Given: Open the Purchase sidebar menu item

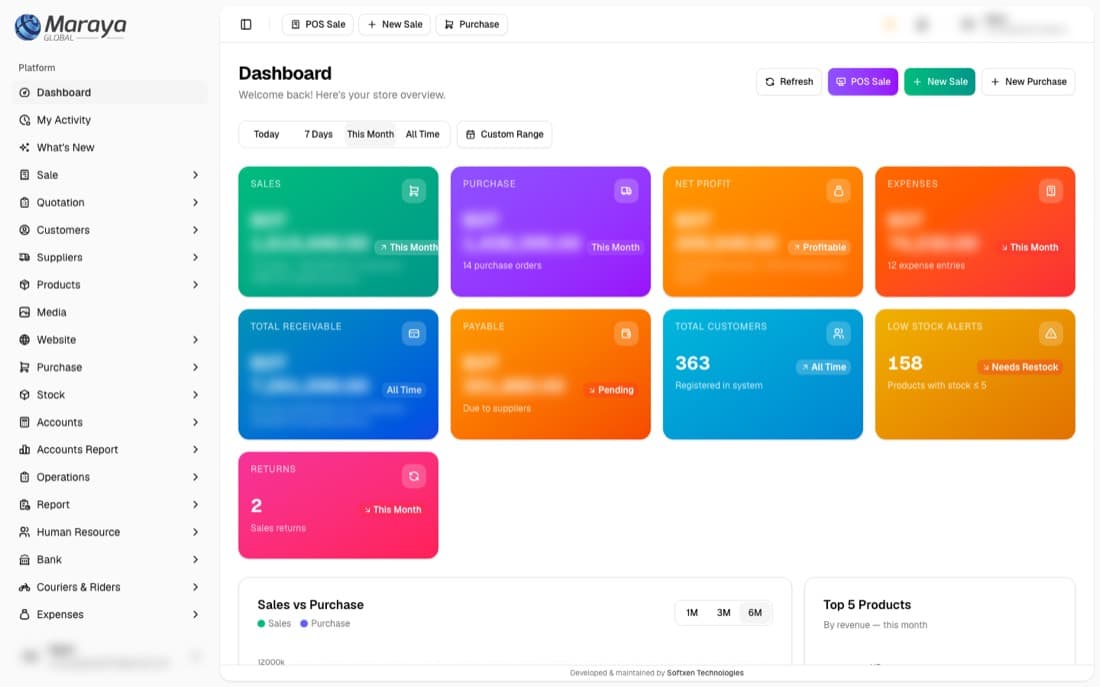Looking at the screenshot, I should [109, 368].
